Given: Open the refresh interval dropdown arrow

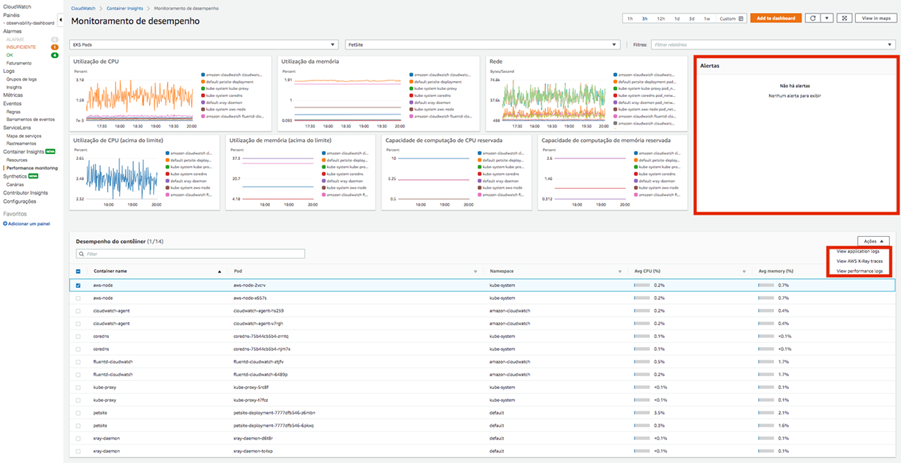Looking at the screenshot, I should pos(827,18).
